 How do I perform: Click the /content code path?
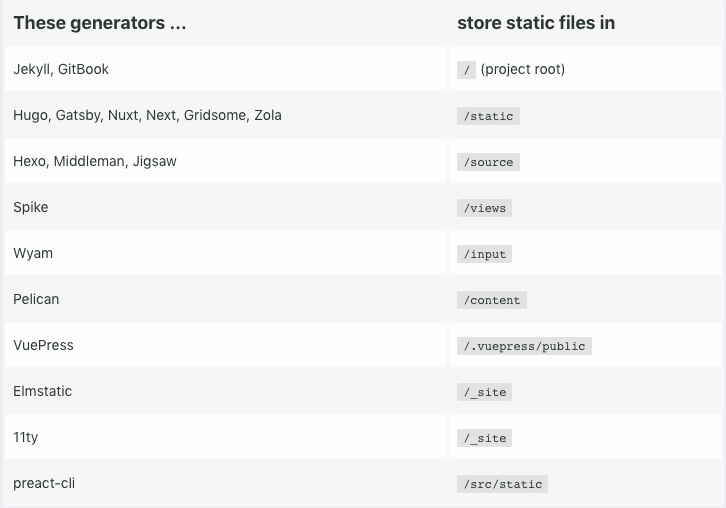491,300
